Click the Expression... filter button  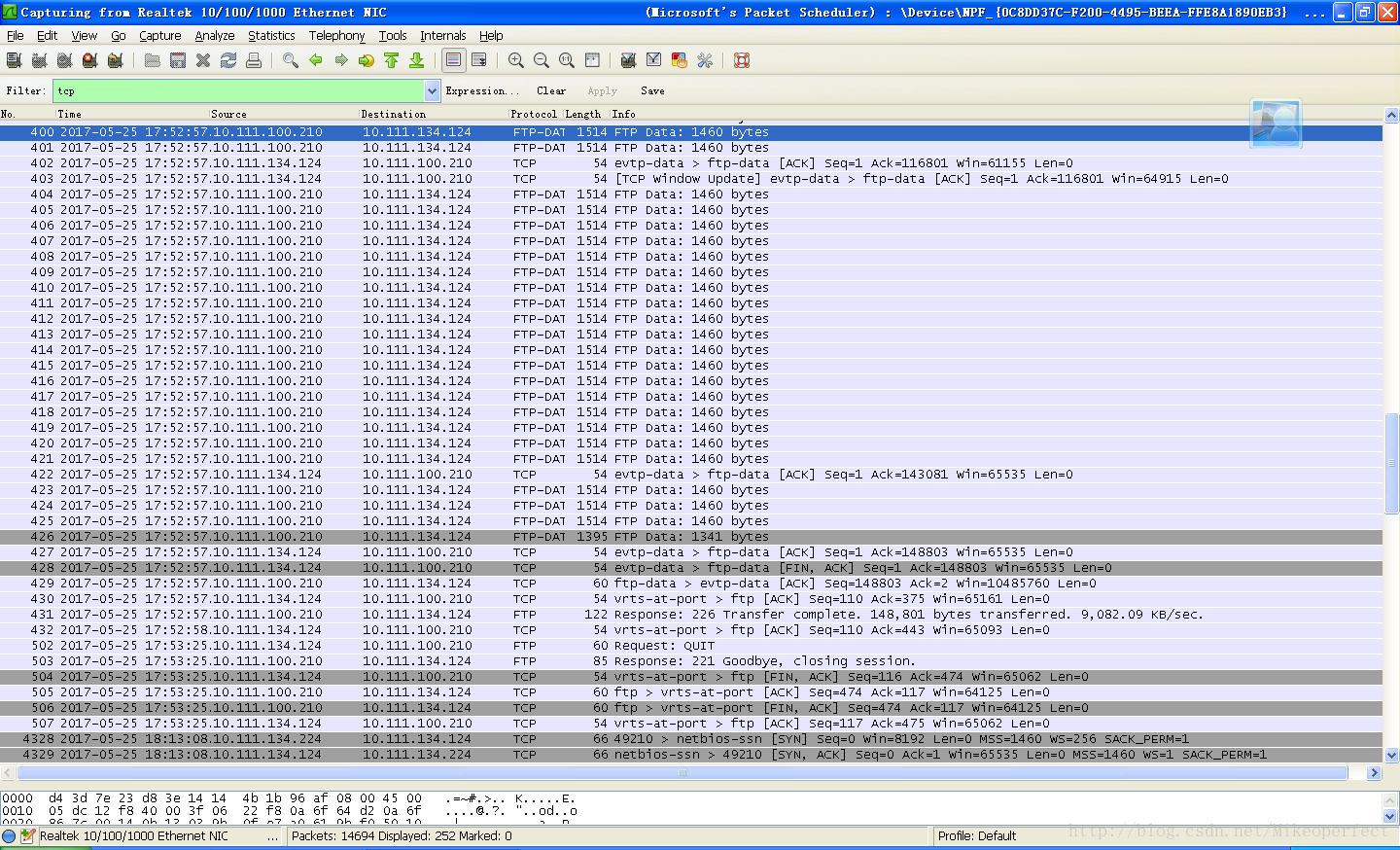point(482,90)
